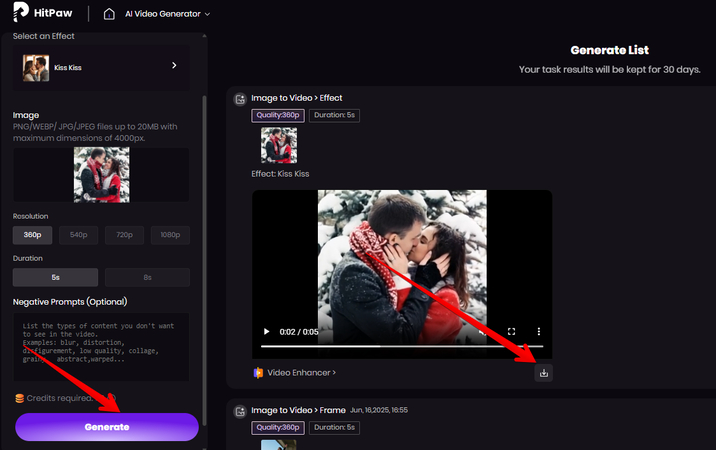Click the 'Image to Video > Frame' heading
Viewport: 716px width, 450px height.
(298, 410)
